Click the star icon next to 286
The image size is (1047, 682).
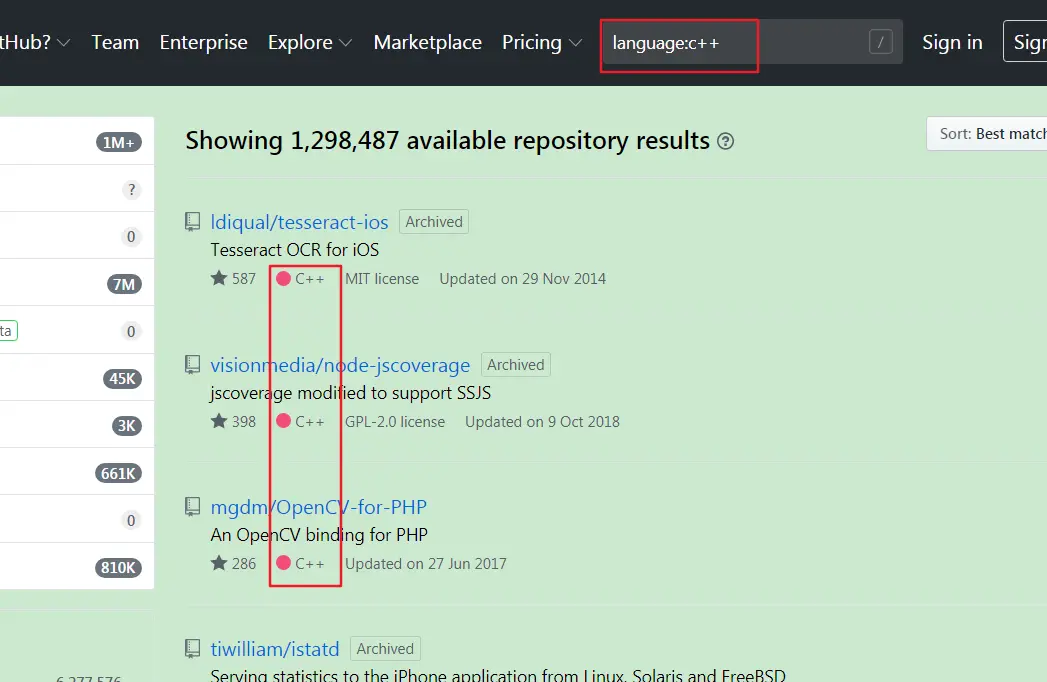[x=219, y=563]
